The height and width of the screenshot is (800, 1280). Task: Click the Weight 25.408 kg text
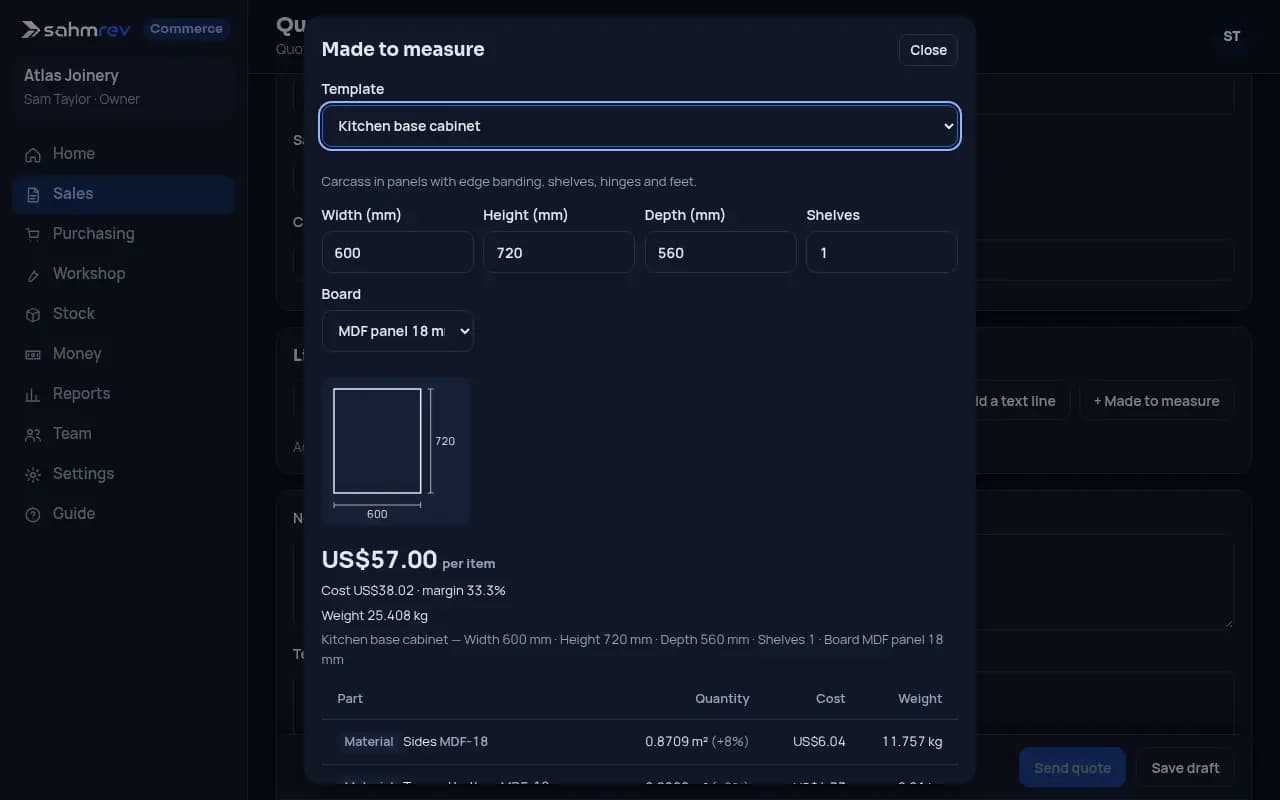point(374,615)
